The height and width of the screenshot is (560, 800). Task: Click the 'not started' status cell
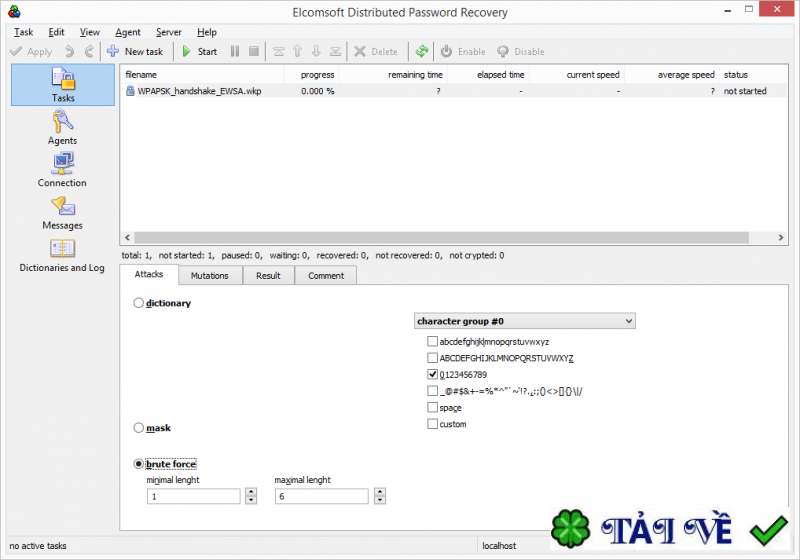tap(745, 91)
